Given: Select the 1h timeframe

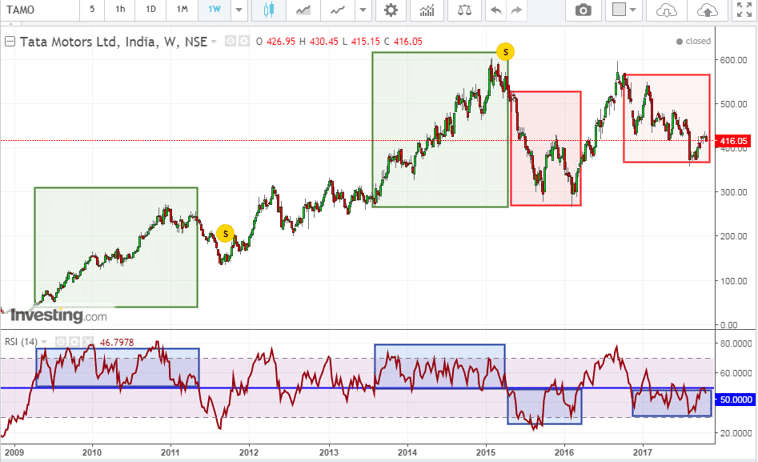Looking at the screenshot, I should (x=120, y=9).
